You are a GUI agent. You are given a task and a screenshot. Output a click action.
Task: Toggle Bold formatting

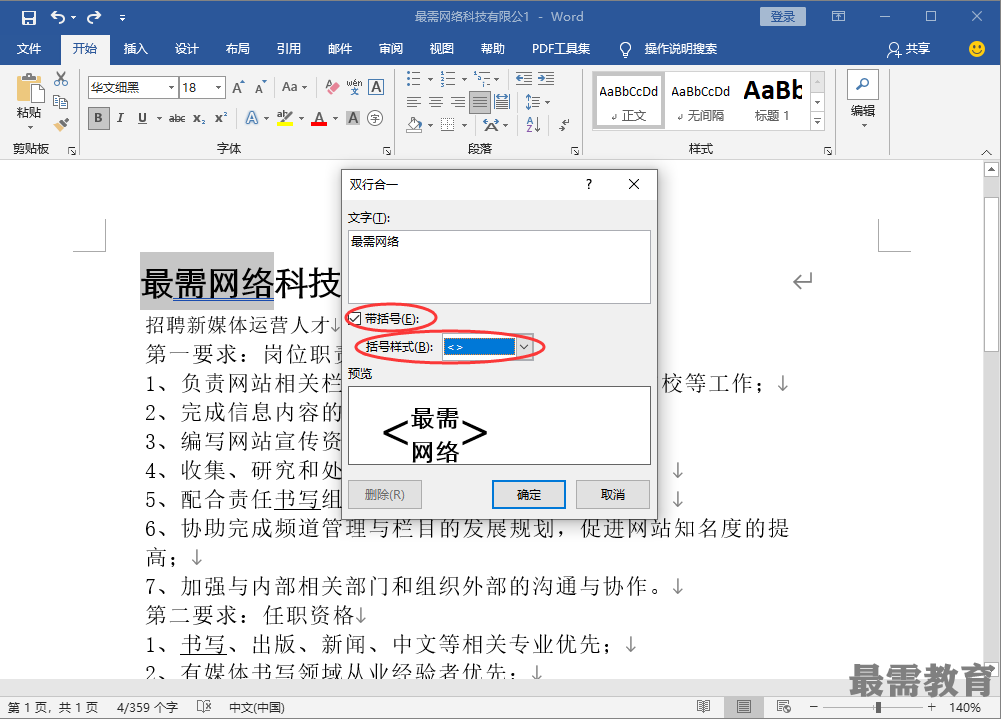point(98,118)
